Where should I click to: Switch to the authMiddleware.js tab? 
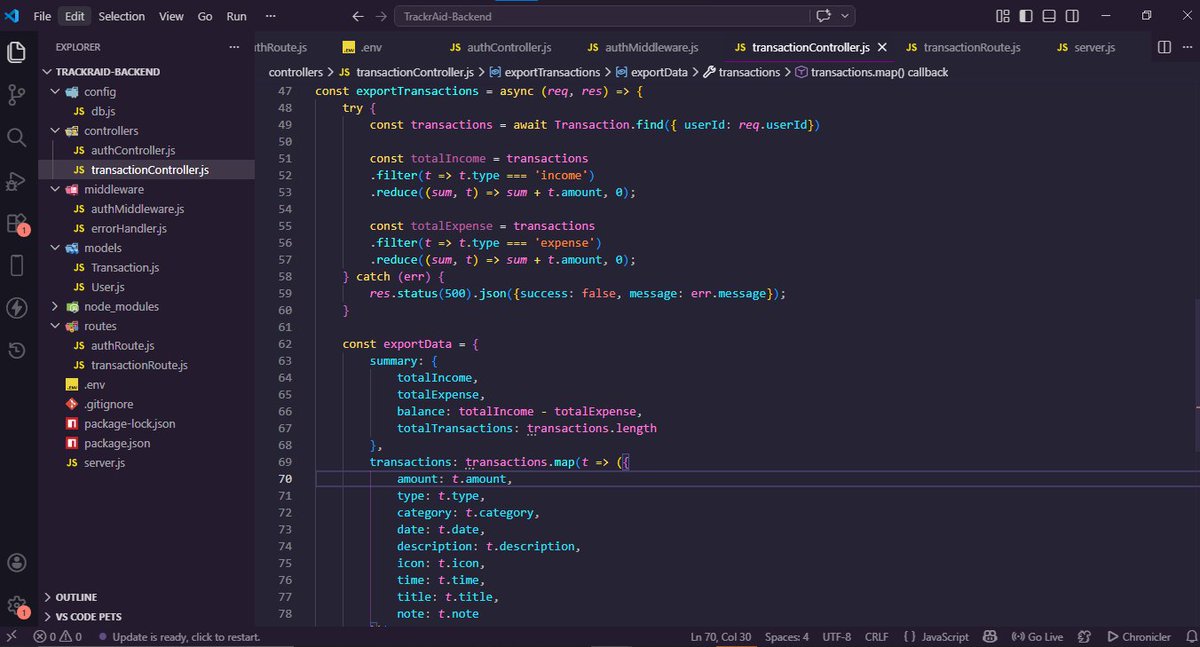click(x=642, y=47)
